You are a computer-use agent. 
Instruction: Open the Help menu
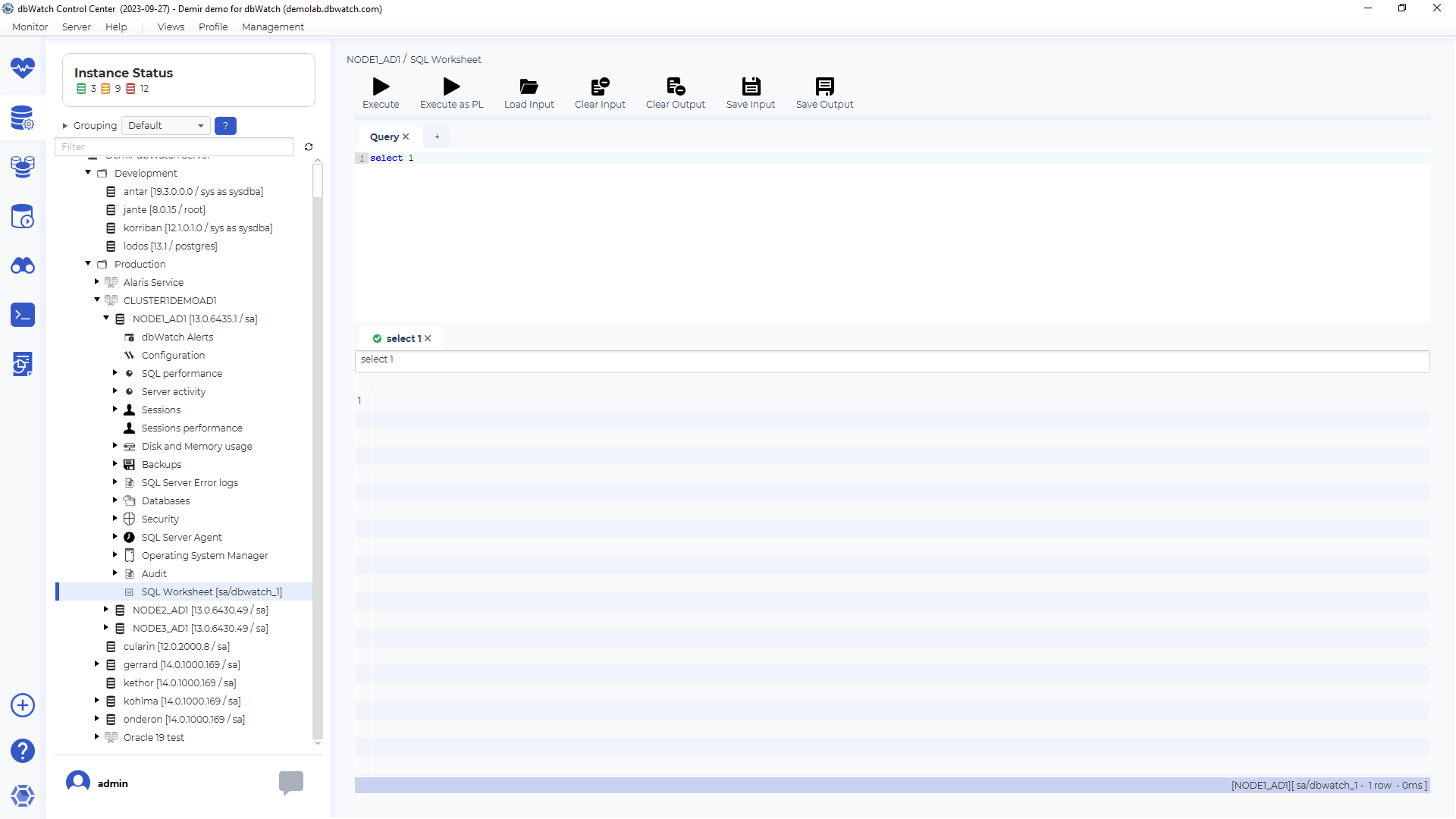(116, 27)
